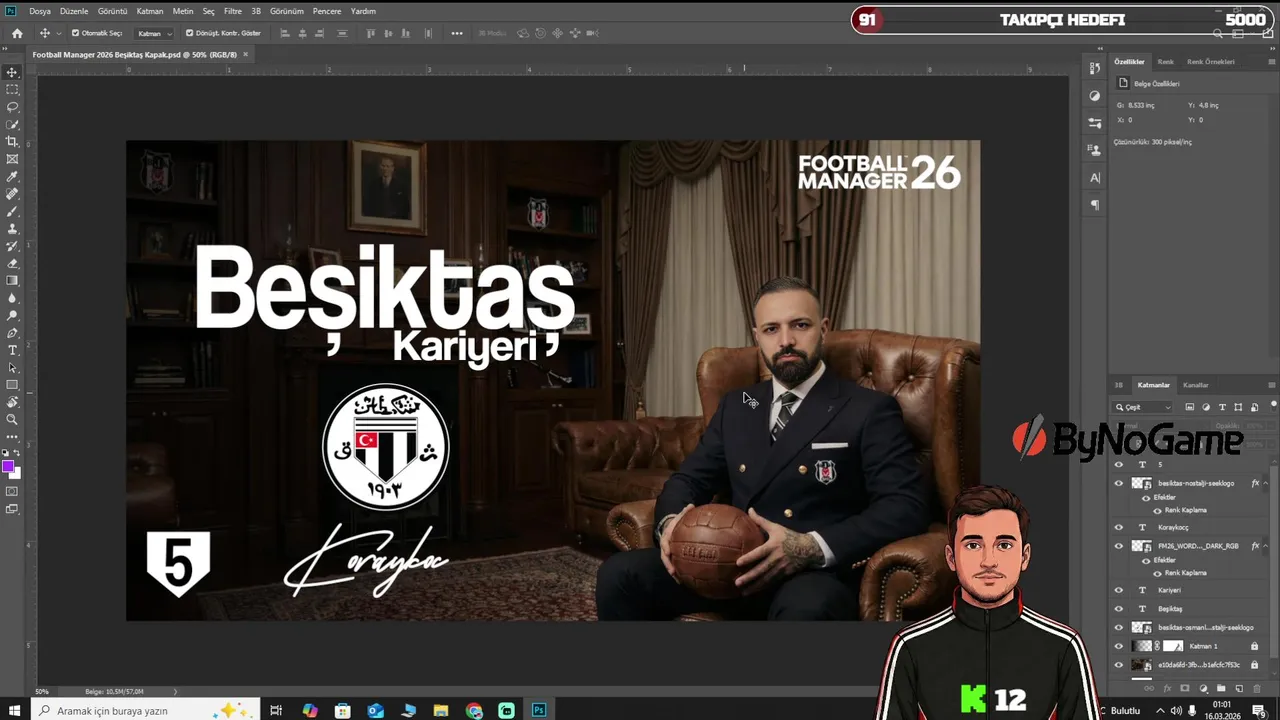1280x720 pixels.
Task: Open the Katman auto-select dropdown
Action: point(153,33)
